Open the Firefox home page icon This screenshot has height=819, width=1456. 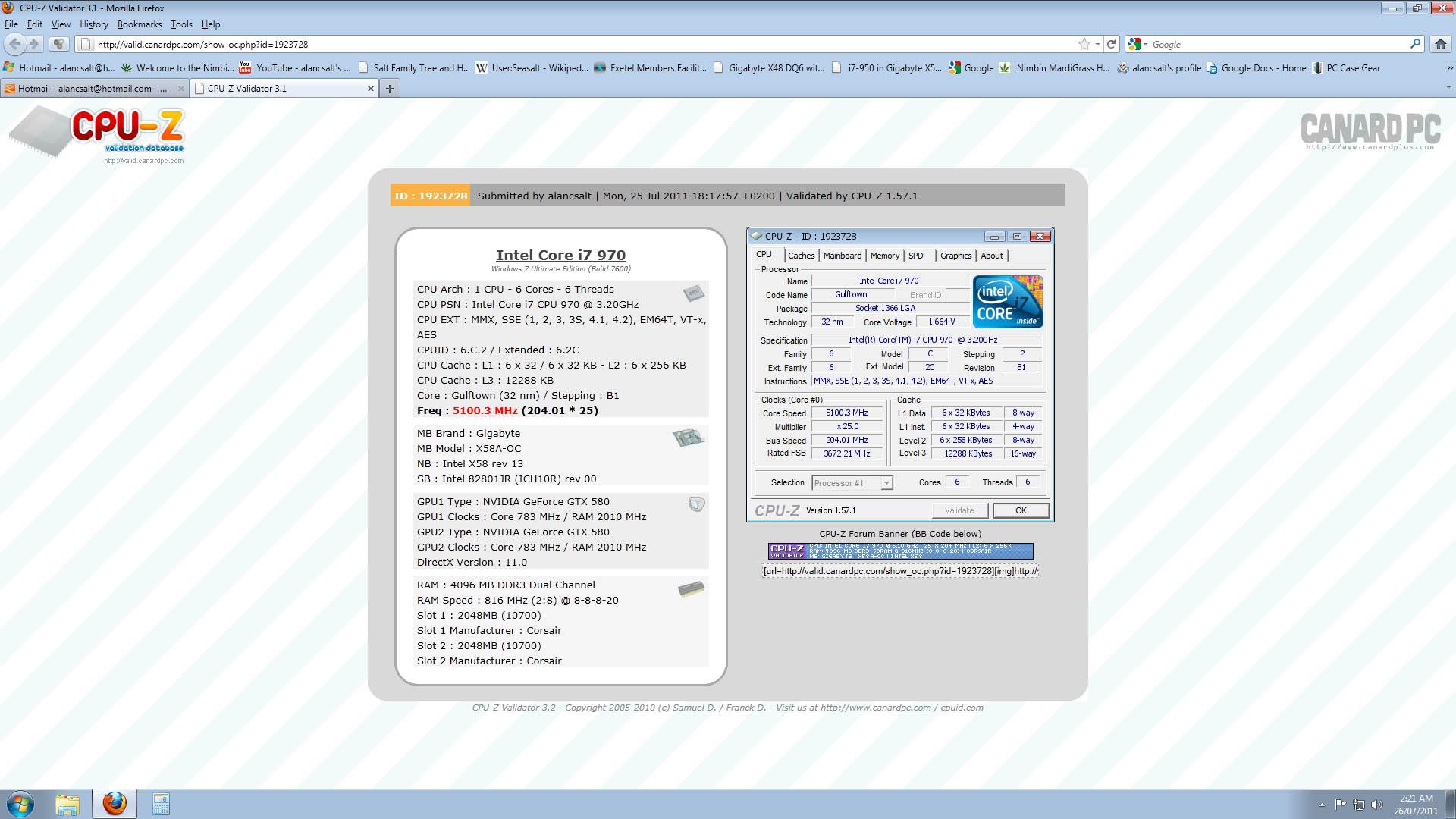coord(1441,44)
